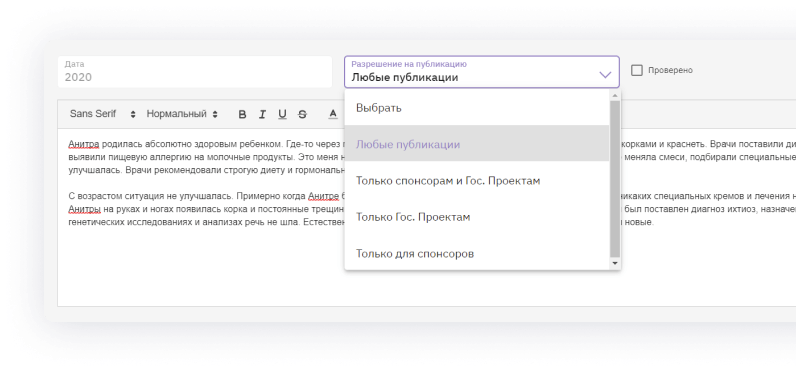Open the text color picker
796x370 pixels.
pos(333,114)
